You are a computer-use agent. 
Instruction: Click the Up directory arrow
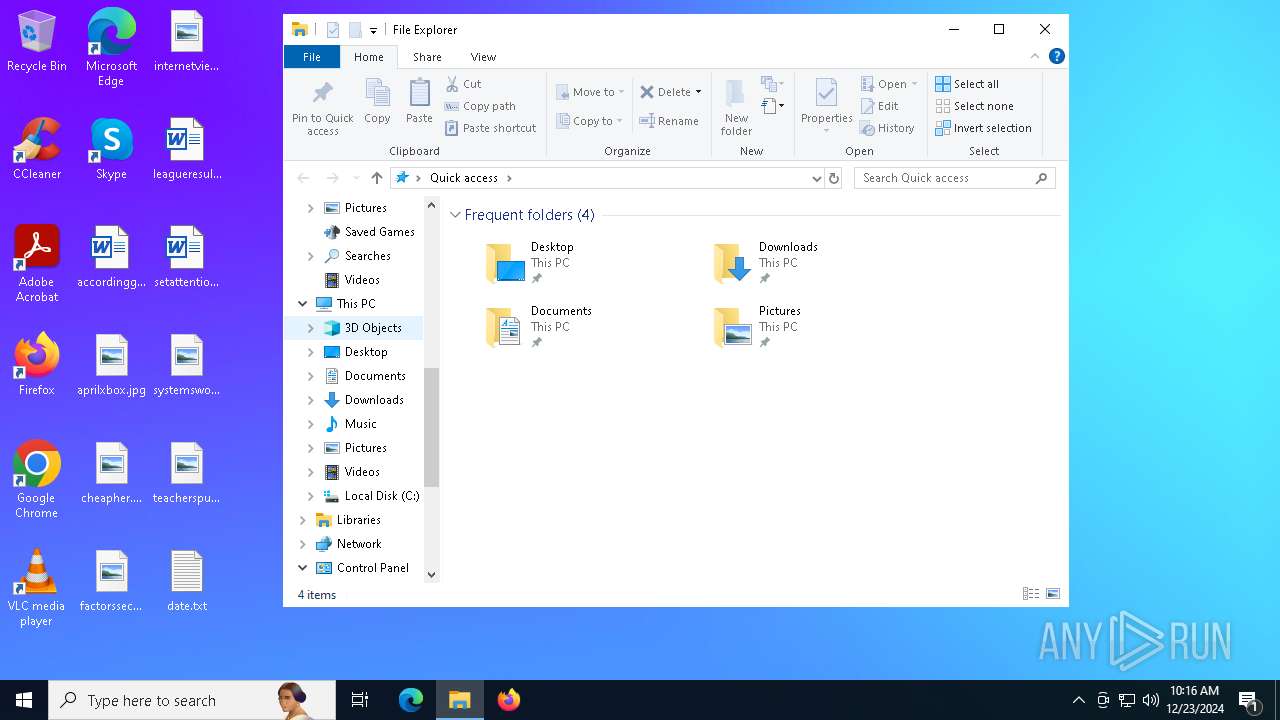pyautogui.click(x=377, y=178)
